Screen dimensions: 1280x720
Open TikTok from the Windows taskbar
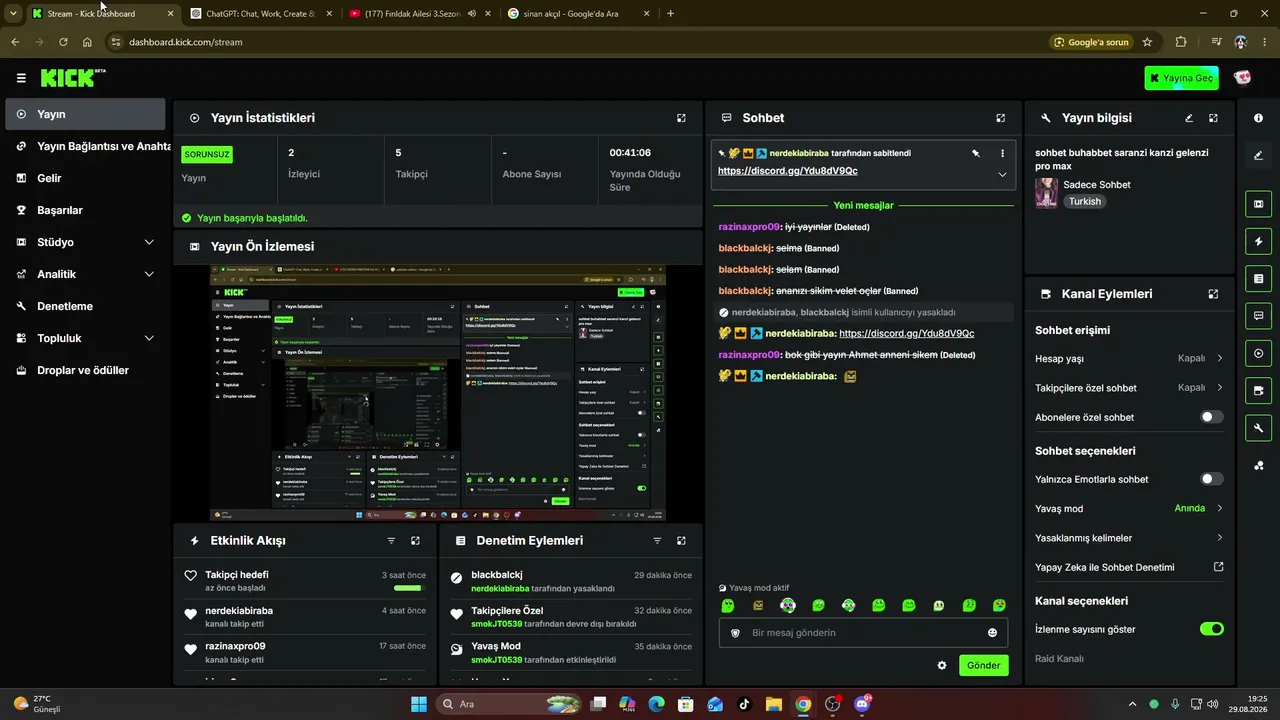click(x=744, y=704)
